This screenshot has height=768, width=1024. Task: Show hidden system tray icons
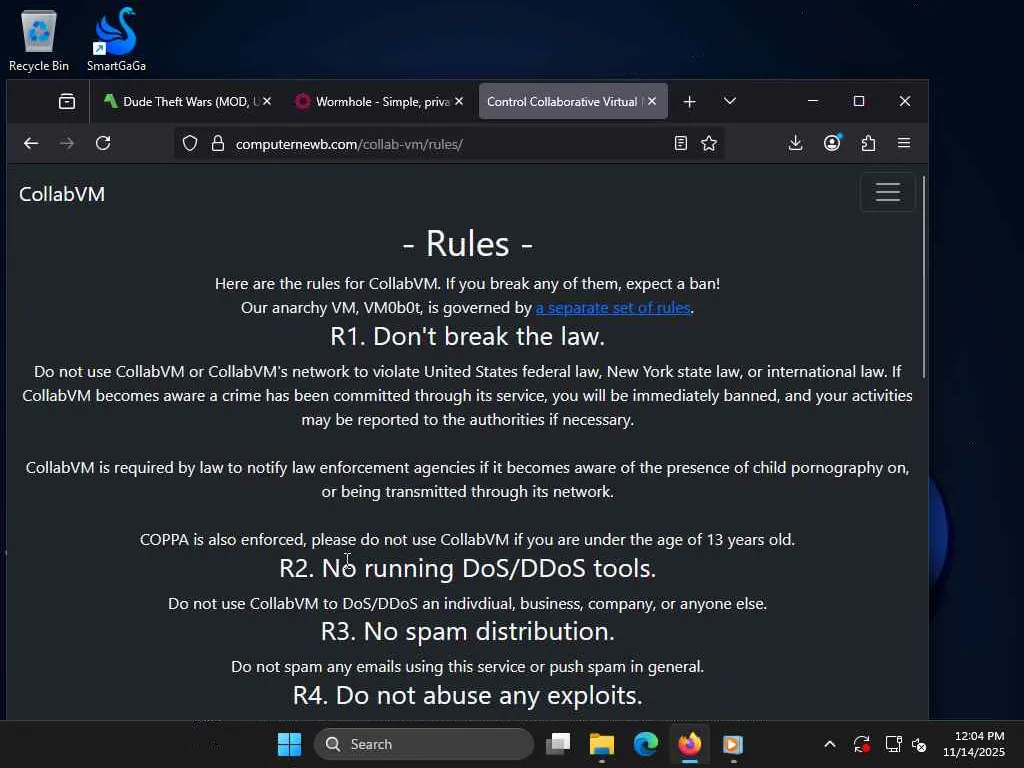[x=830, y=744]
